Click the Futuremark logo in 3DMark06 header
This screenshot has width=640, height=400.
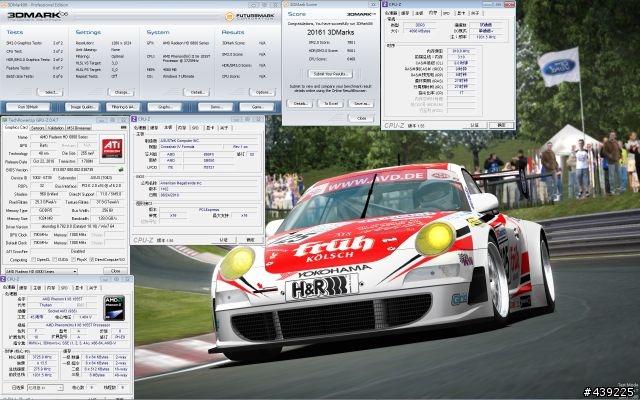click(x=250, y=16)
